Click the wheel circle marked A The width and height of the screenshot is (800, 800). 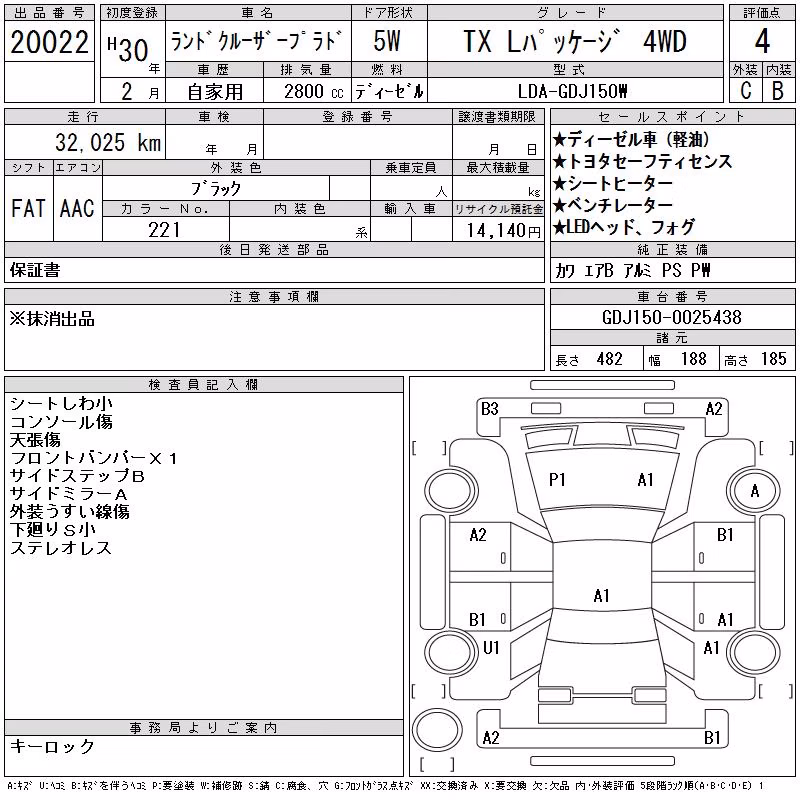[x=754, y=491]
